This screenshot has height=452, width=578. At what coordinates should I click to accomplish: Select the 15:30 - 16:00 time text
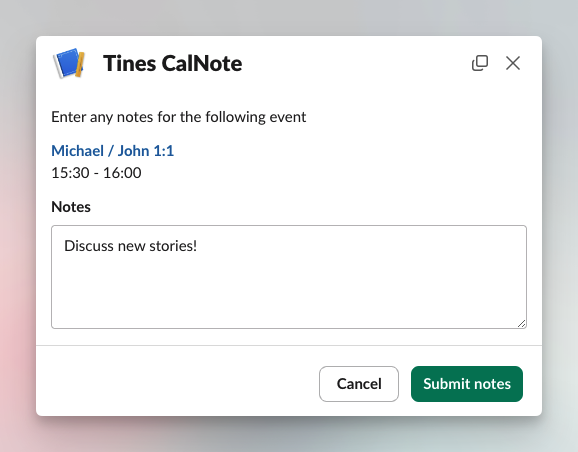pyautogui.click(x=96, y=173)
